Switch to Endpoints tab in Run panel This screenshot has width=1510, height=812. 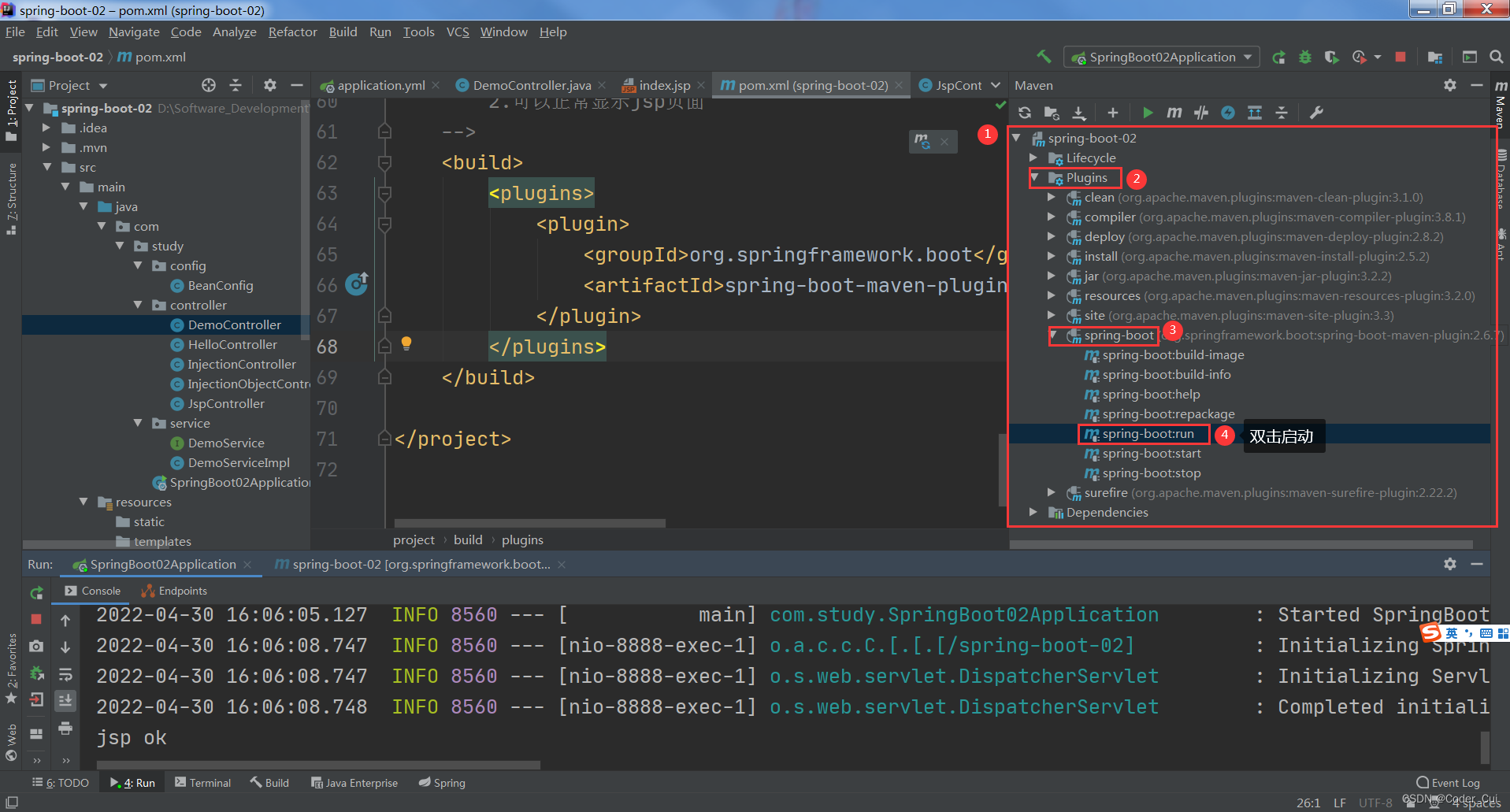coord(174,591)
